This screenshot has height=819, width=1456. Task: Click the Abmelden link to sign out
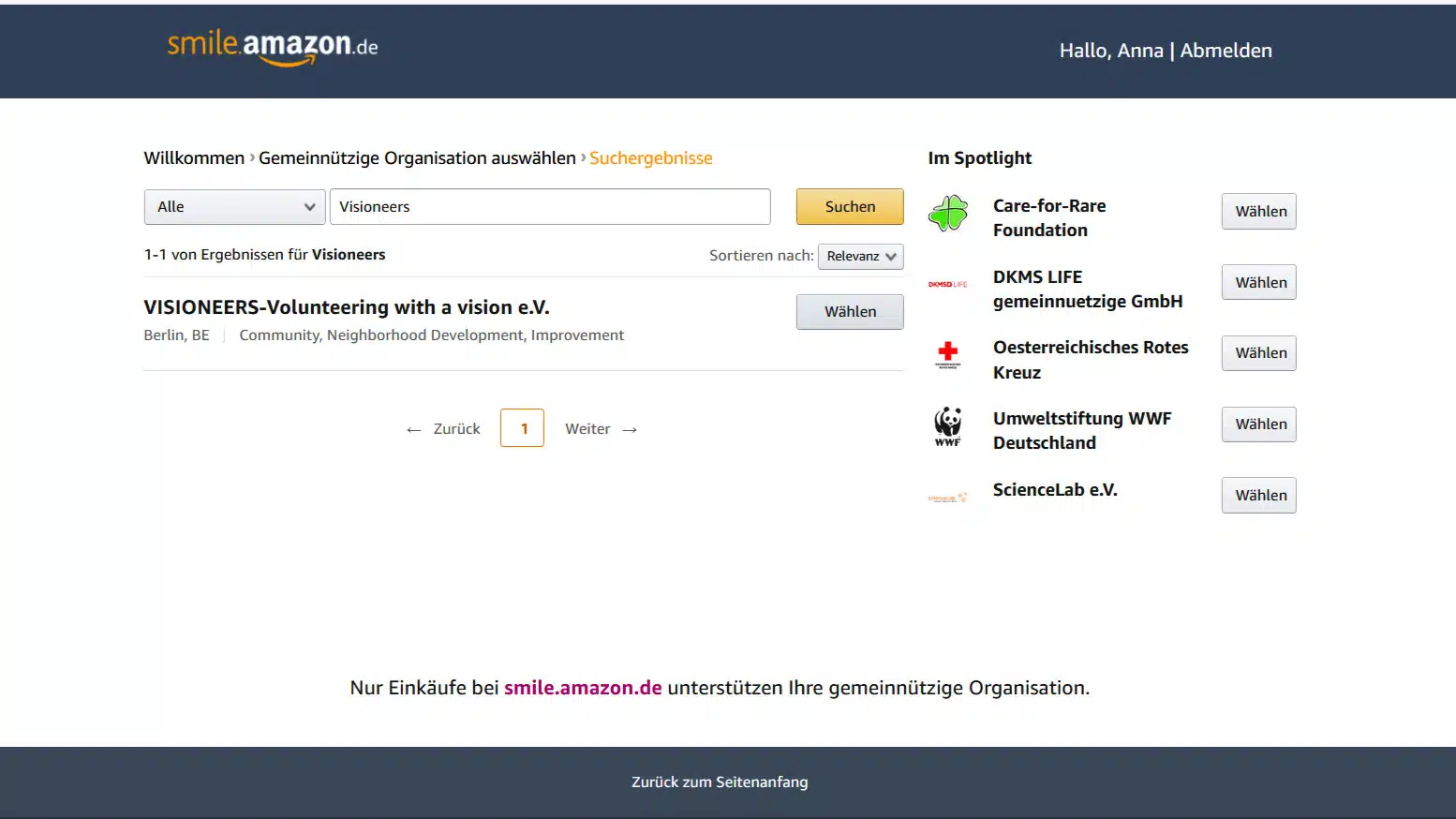click(1226, 51)
